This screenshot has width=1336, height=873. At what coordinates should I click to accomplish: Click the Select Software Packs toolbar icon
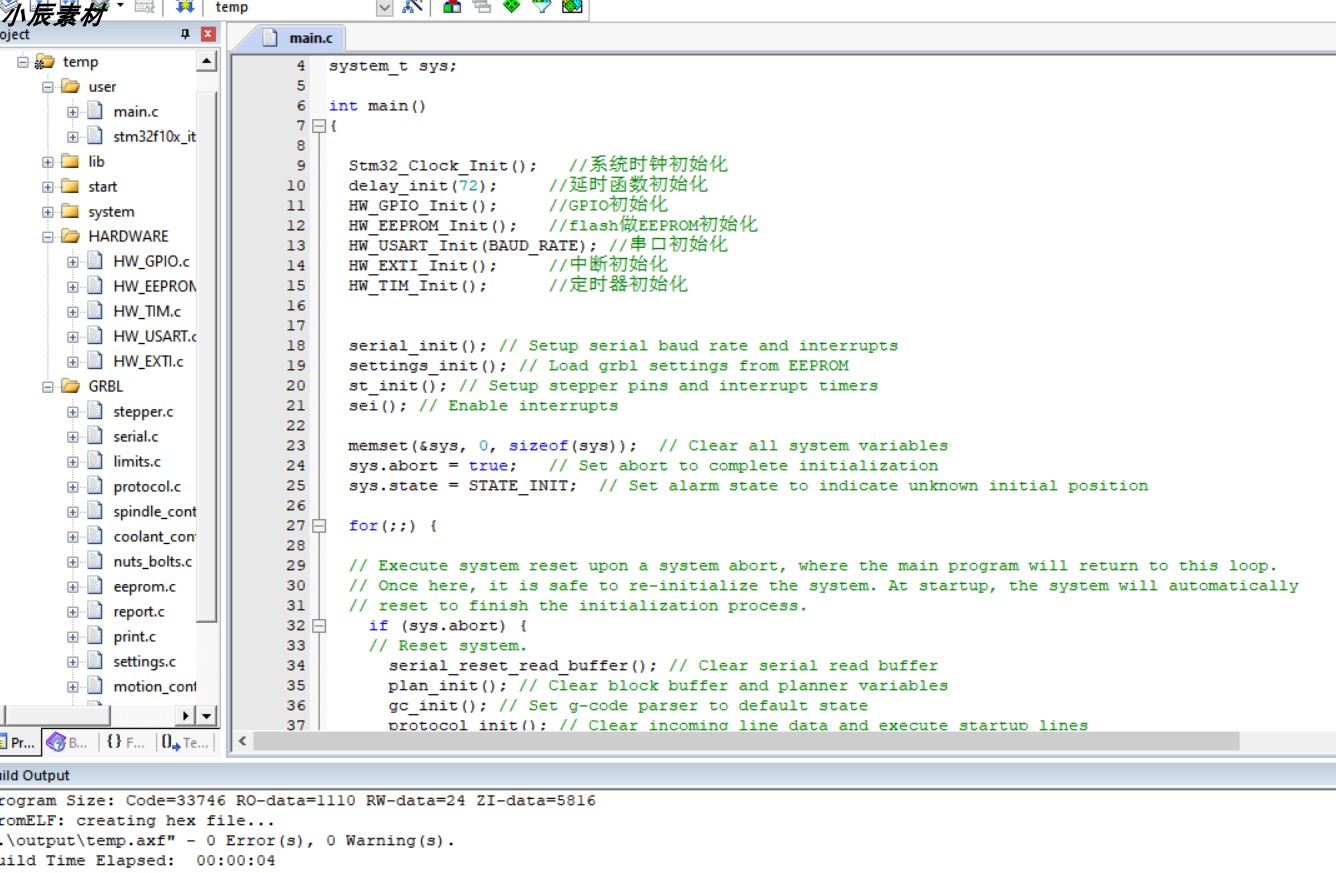(542, 6)
